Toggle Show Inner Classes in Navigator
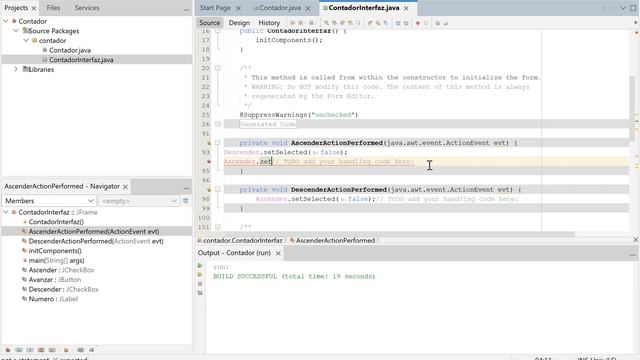The height and width of the screenshot is (360, 640). 52,350
